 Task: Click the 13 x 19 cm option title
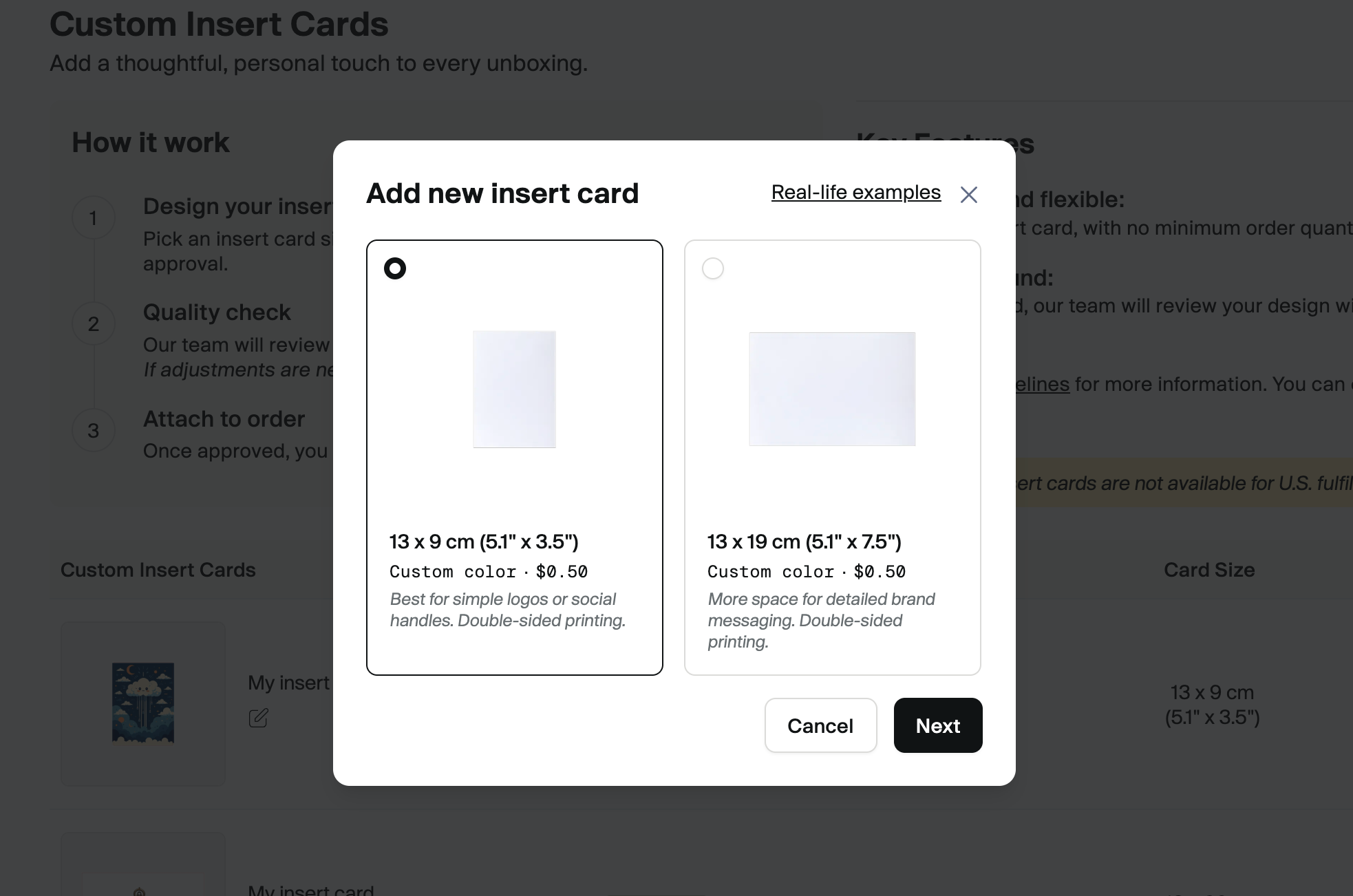click(x=804, y=542)
